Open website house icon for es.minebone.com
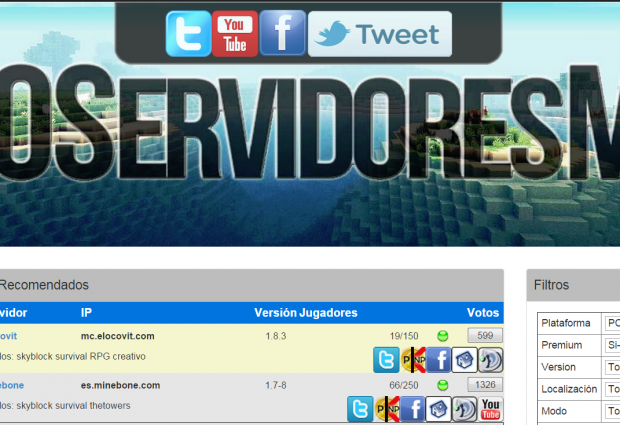This screenshot has height=425, width=620. coord(439,409)
